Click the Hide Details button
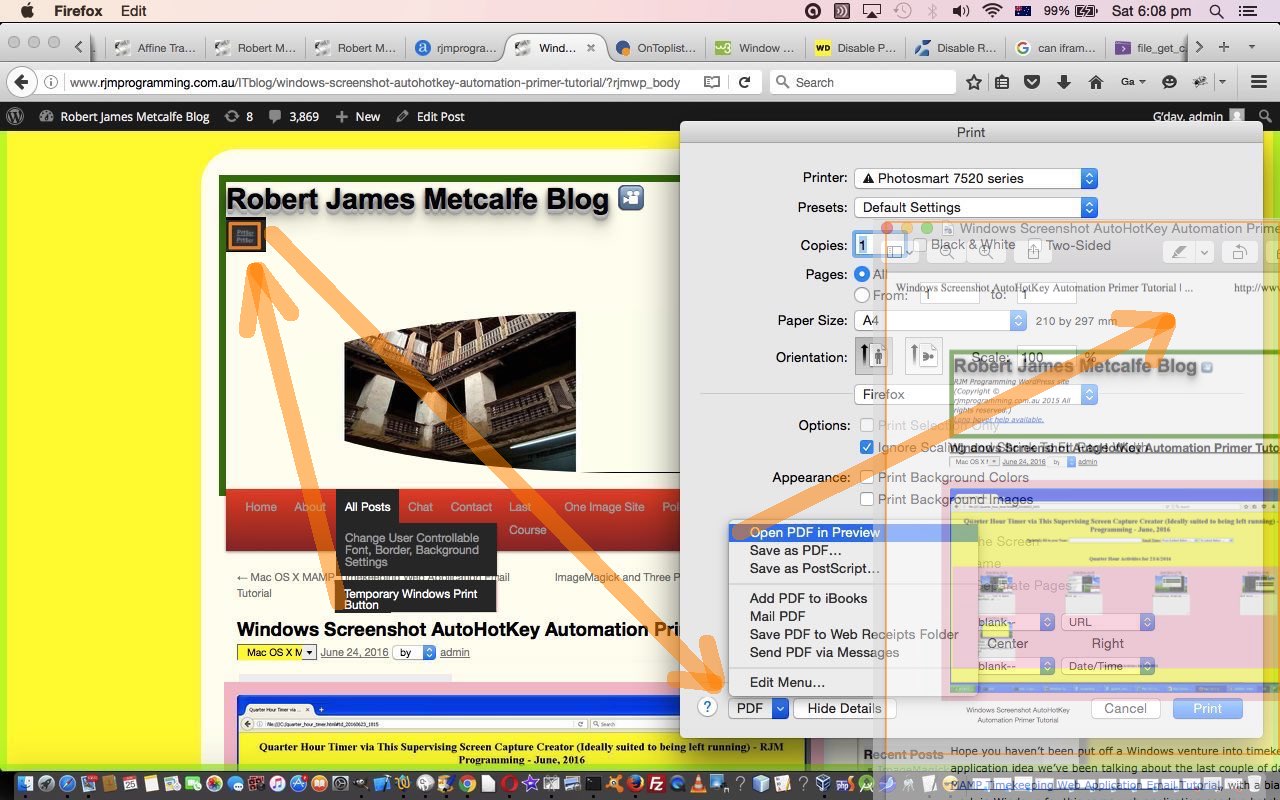This screenshot has height=800, width=1280. coord(845,708)
